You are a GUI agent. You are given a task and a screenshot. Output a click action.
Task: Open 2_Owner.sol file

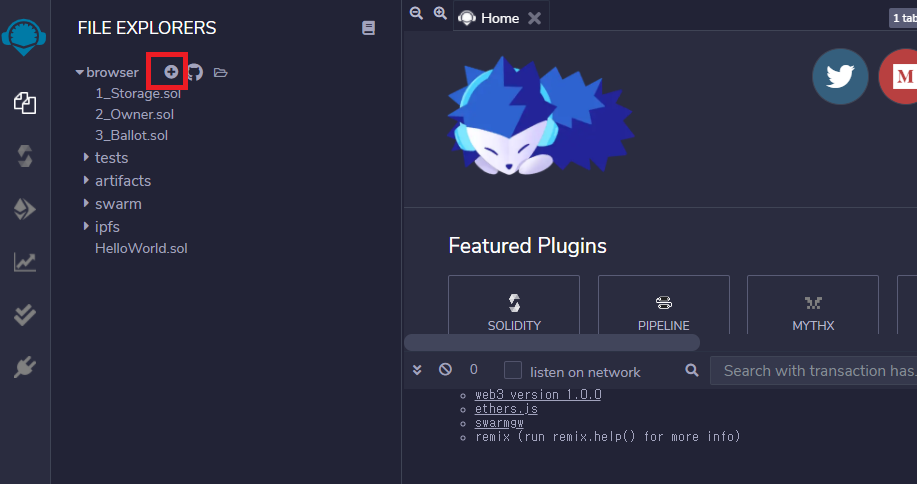pyautogui.click(x=135, y=115)
